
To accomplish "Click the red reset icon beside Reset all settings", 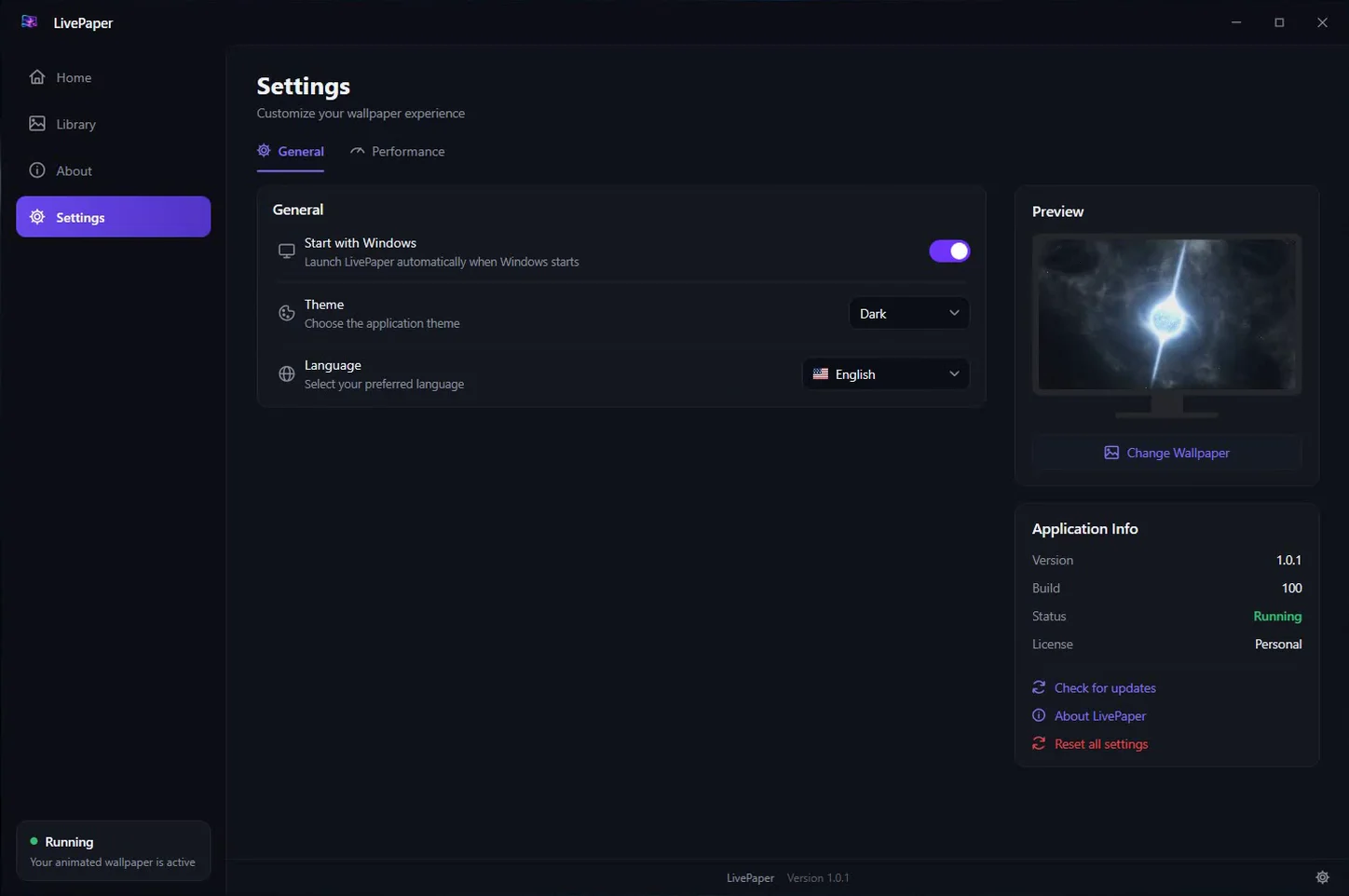I will (x=1039, y=743).
